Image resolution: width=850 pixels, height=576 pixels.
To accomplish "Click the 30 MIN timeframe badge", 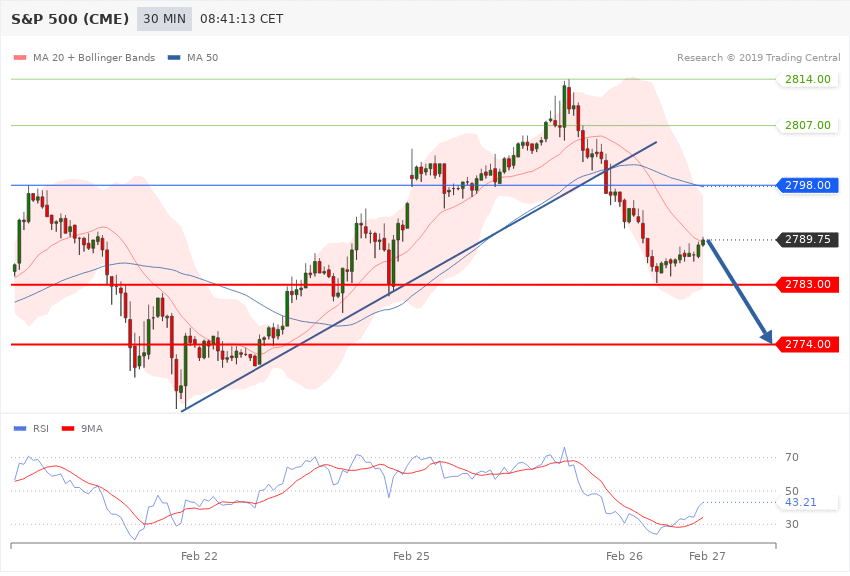I will click(x=164, y=19).
